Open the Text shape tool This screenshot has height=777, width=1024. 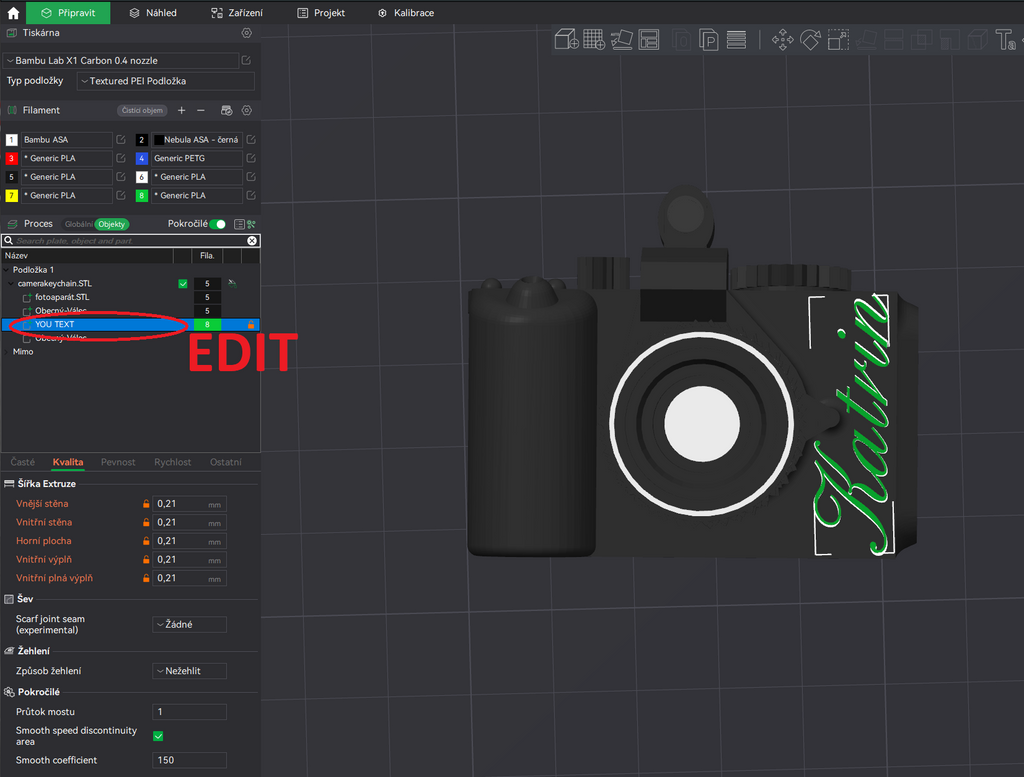point(1006,40)
